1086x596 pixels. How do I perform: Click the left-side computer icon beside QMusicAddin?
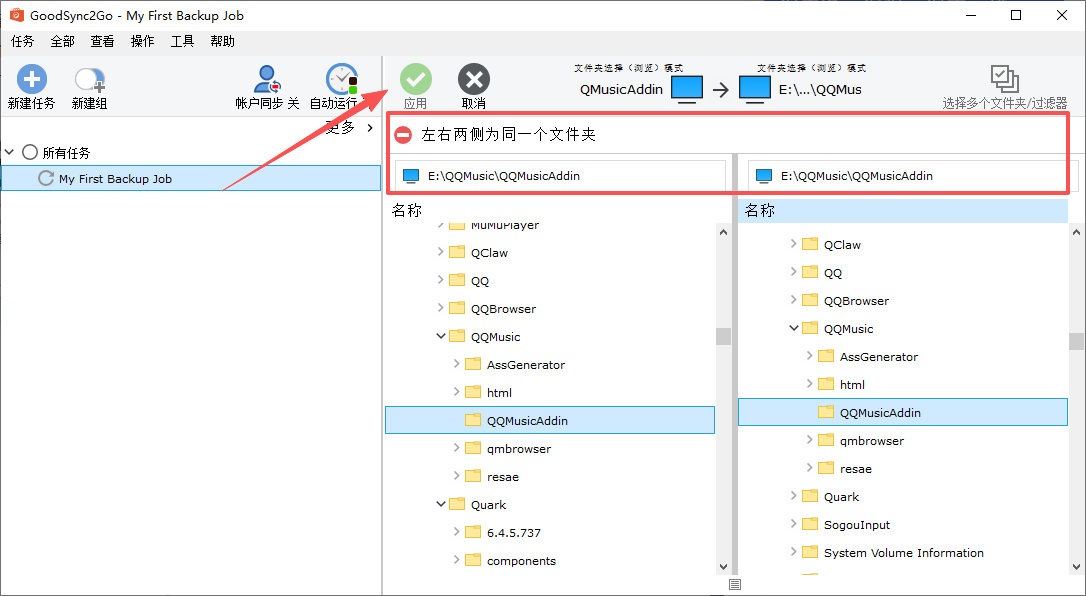pyautogui.click(x=687, y=89)
